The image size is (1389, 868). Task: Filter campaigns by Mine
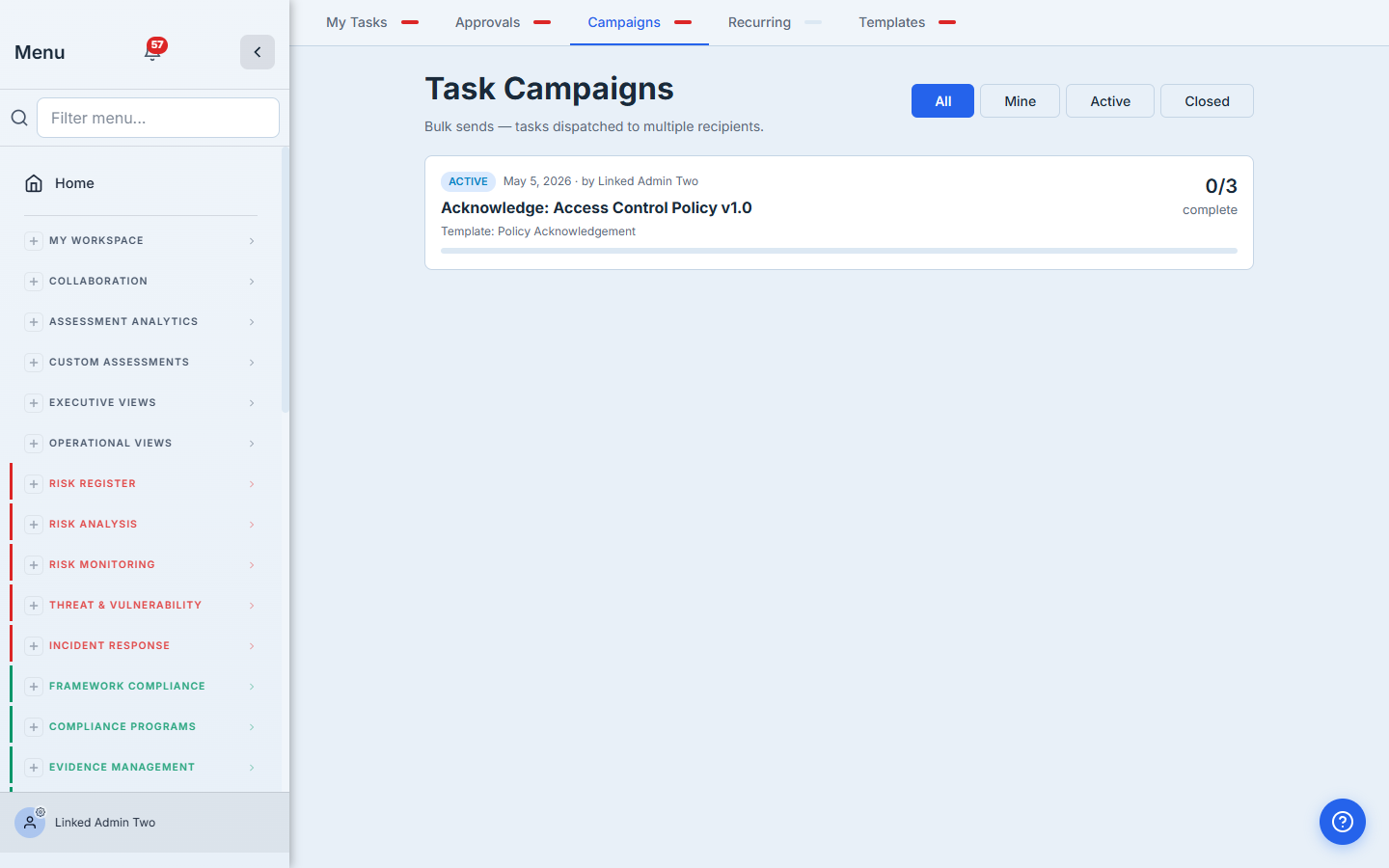coord(1020,101)
